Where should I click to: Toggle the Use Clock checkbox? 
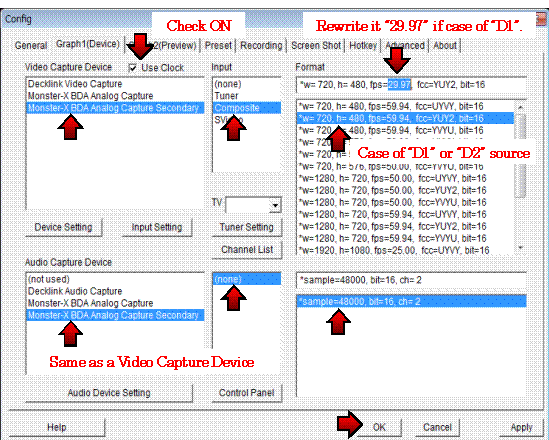133,68
